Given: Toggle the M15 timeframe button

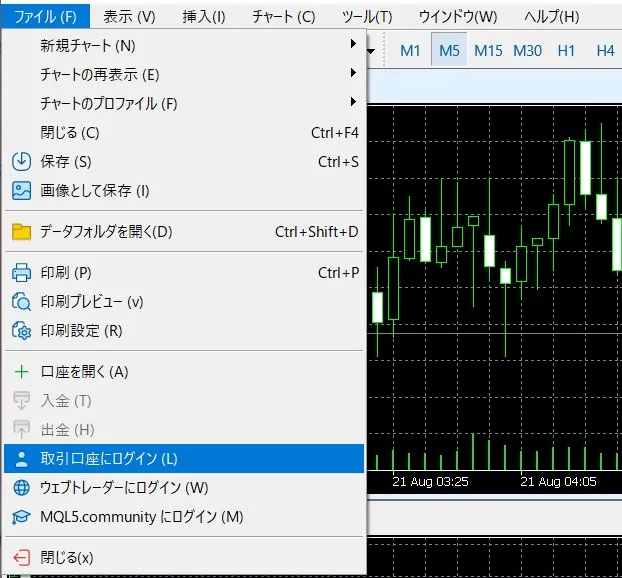Looking at the screenshot, I should (x=488, y=50).
